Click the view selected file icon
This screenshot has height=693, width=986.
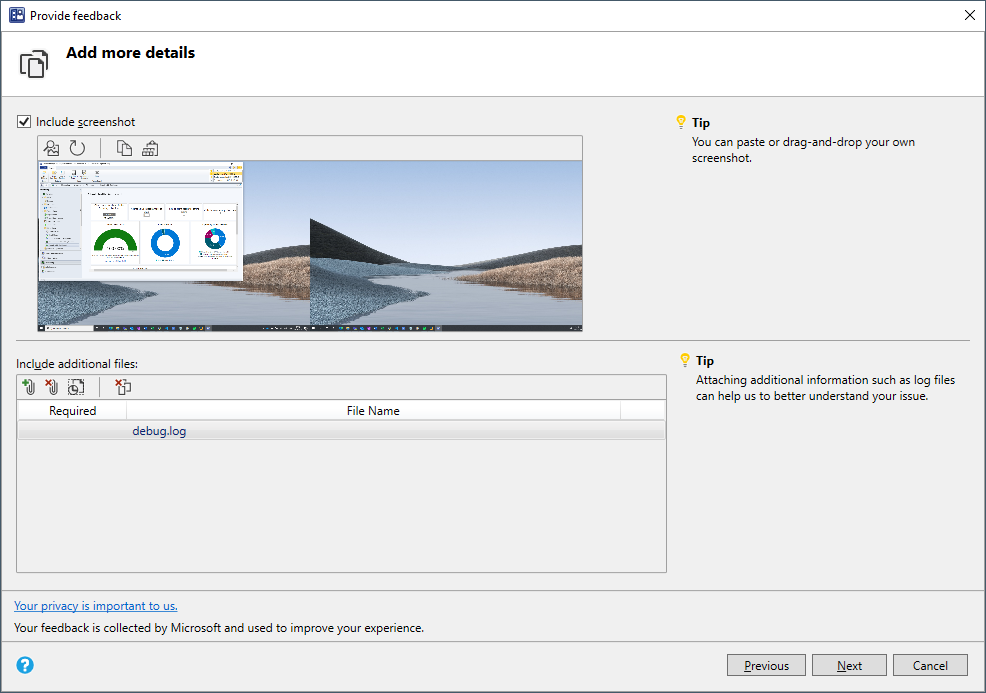click(76, 387)
